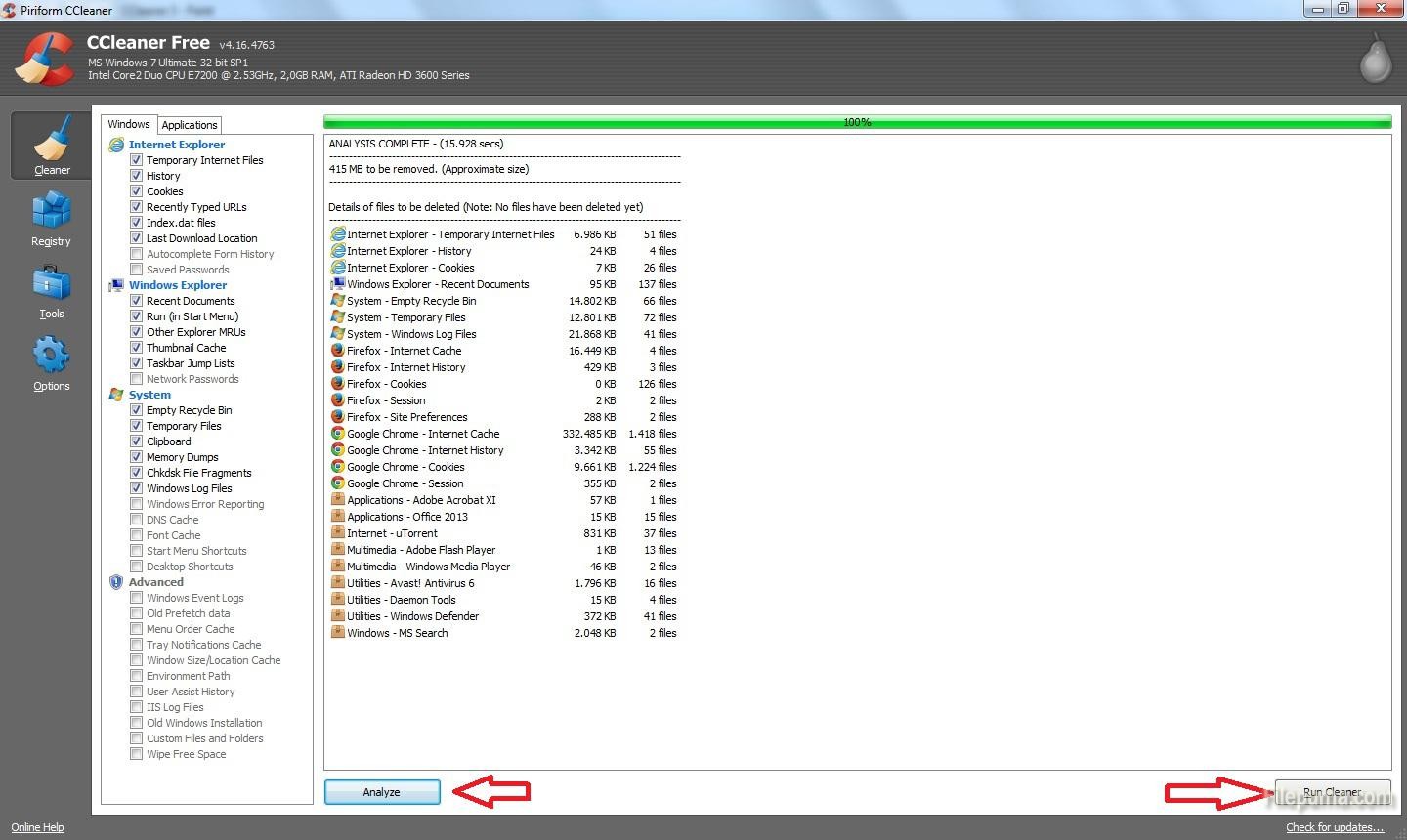Viewport: 1407px width, 840px height.
Task: Click the green 100% progress bar
Action: tap(857, 122)
